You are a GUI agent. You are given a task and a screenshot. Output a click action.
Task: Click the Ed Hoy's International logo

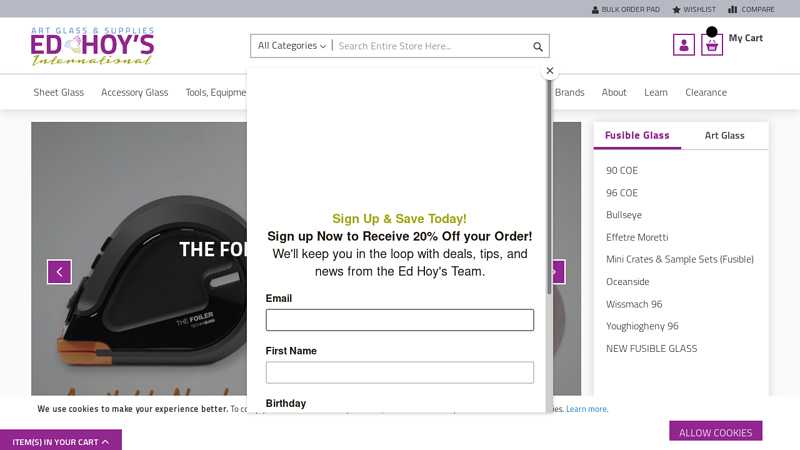(x=92, y=46)
